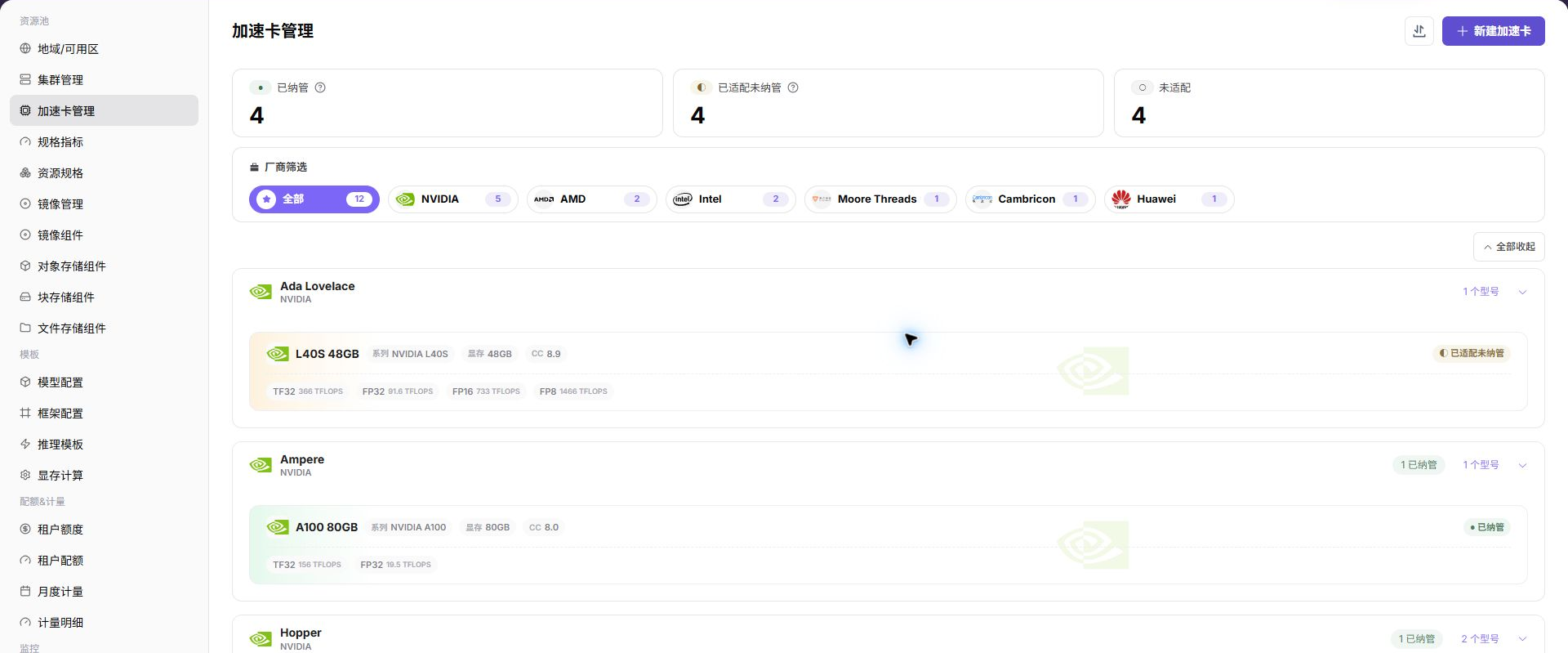Image resolution: width=1568 pixels, height=653 pixels.
Task: Click the FP8 1466 TFLOPS tag
Action: [573, 391]
